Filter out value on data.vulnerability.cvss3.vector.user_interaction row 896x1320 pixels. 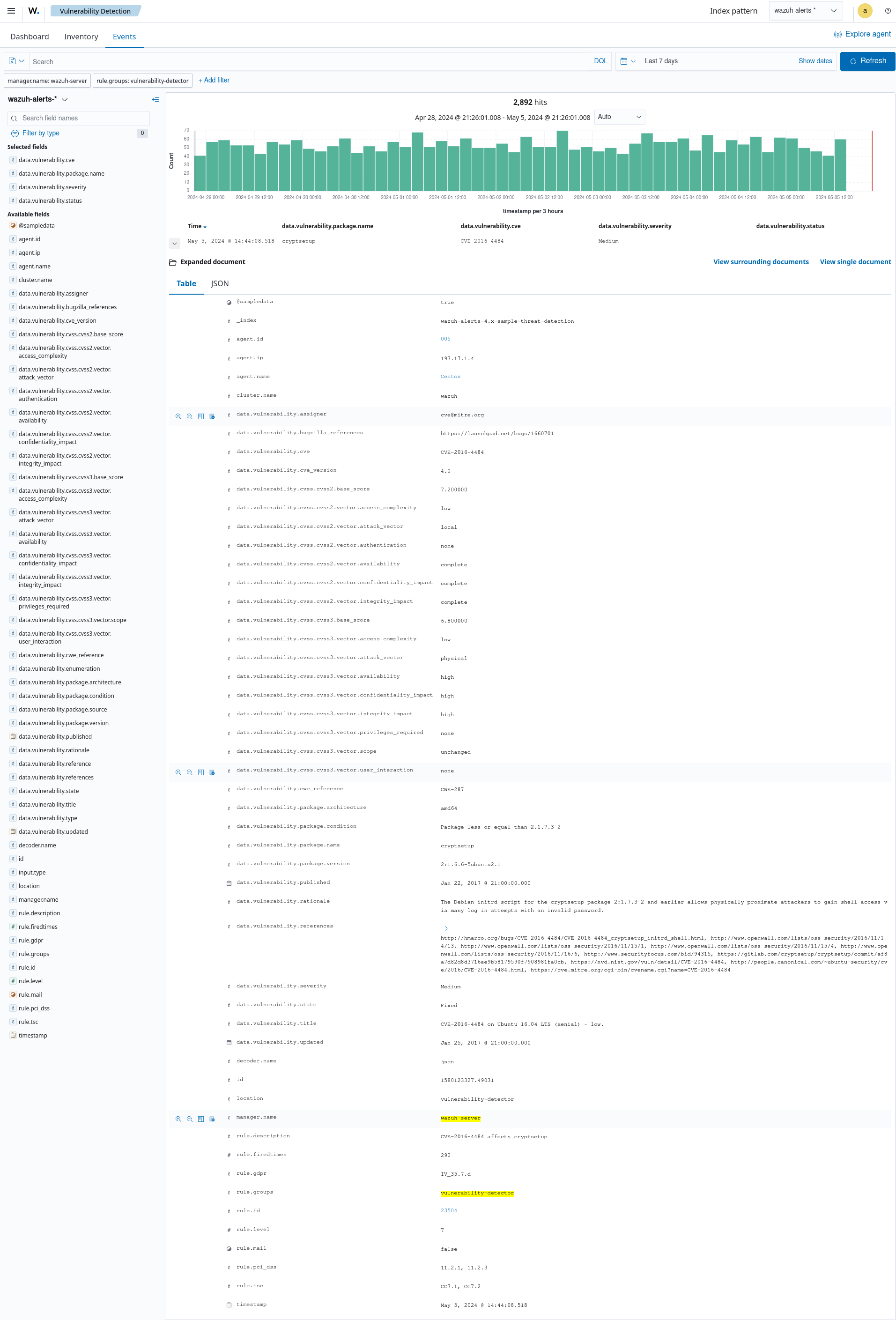[x=190, y=772]
